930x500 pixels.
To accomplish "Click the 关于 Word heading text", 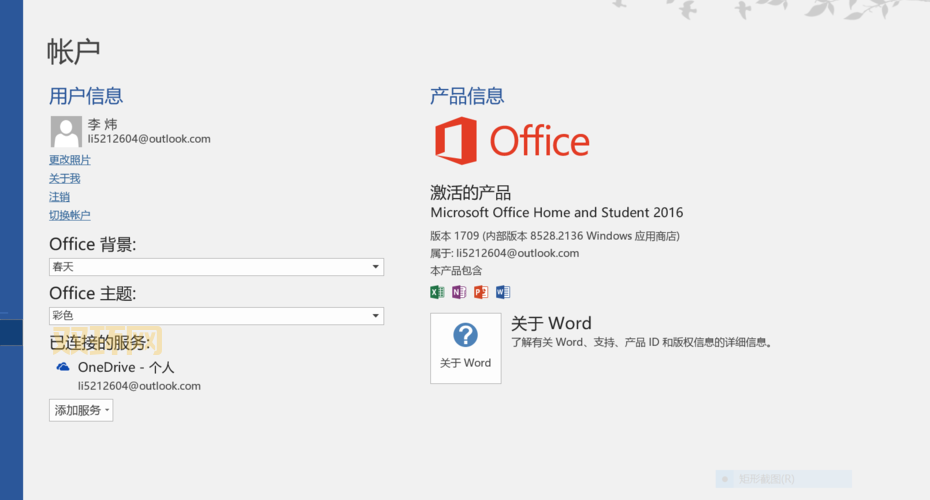I will (552, 323).
